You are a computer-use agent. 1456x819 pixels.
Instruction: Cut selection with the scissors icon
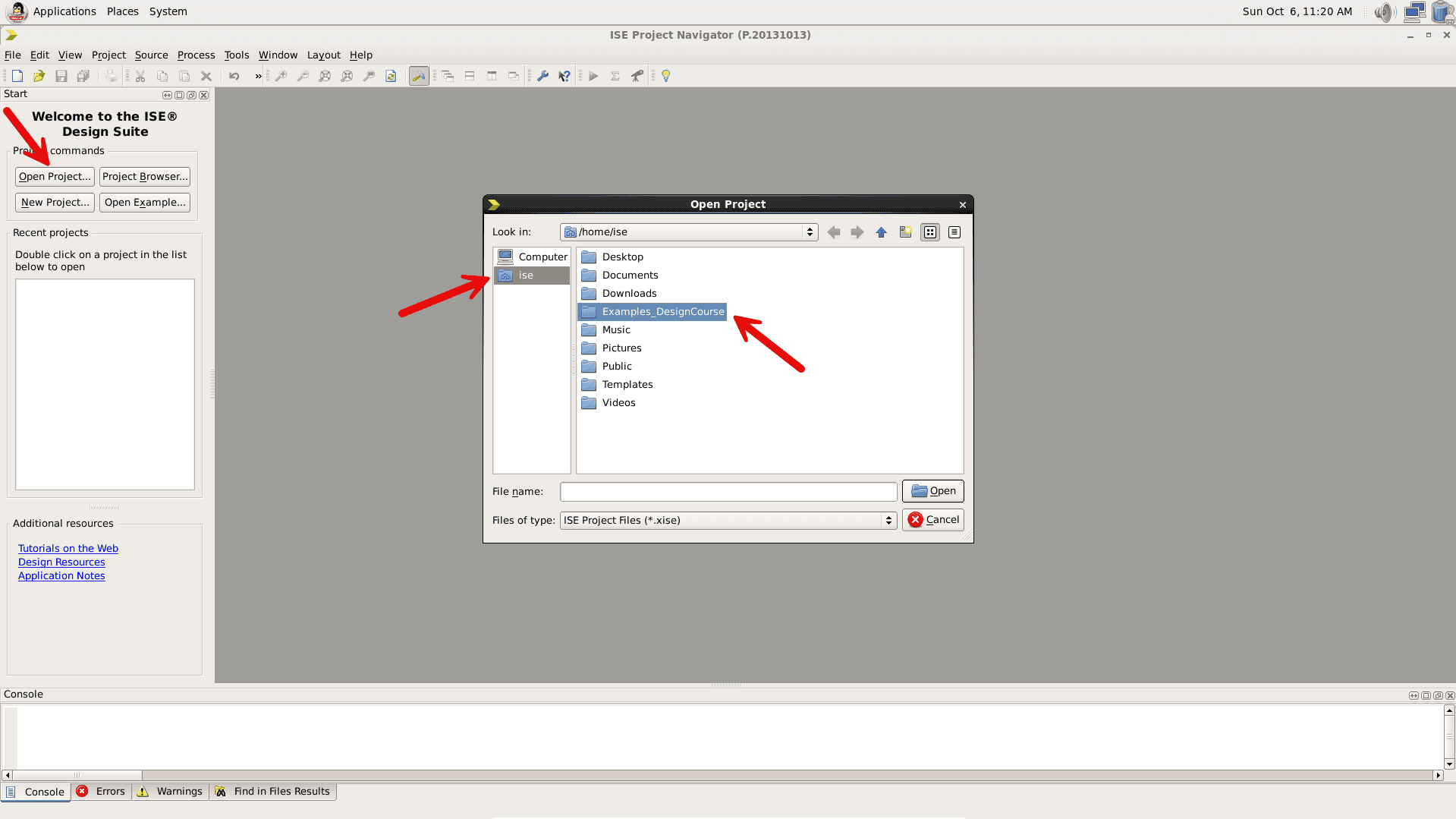pyautogui.click(x=140, y=76)
